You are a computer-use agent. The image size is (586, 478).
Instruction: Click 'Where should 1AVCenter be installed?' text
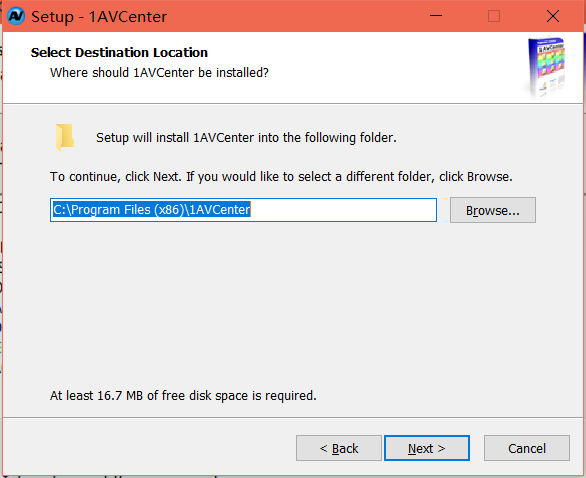coord(159,73)
